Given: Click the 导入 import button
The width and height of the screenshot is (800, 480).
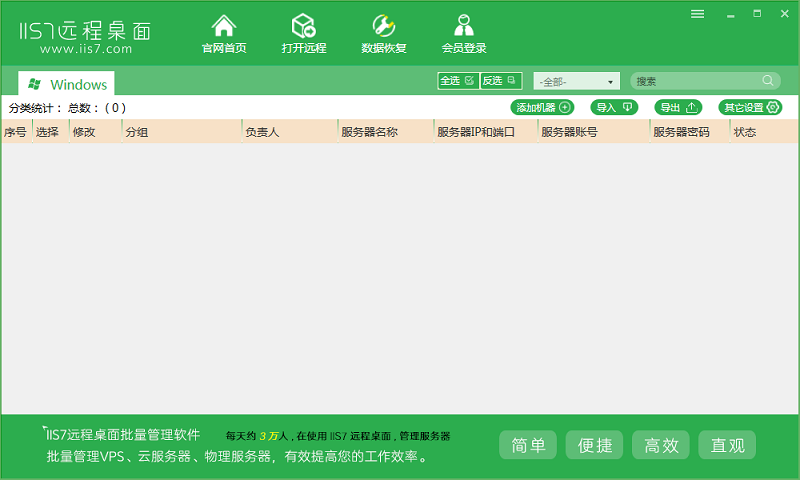Looking at the screenshot, I should [x=614, y=107].
